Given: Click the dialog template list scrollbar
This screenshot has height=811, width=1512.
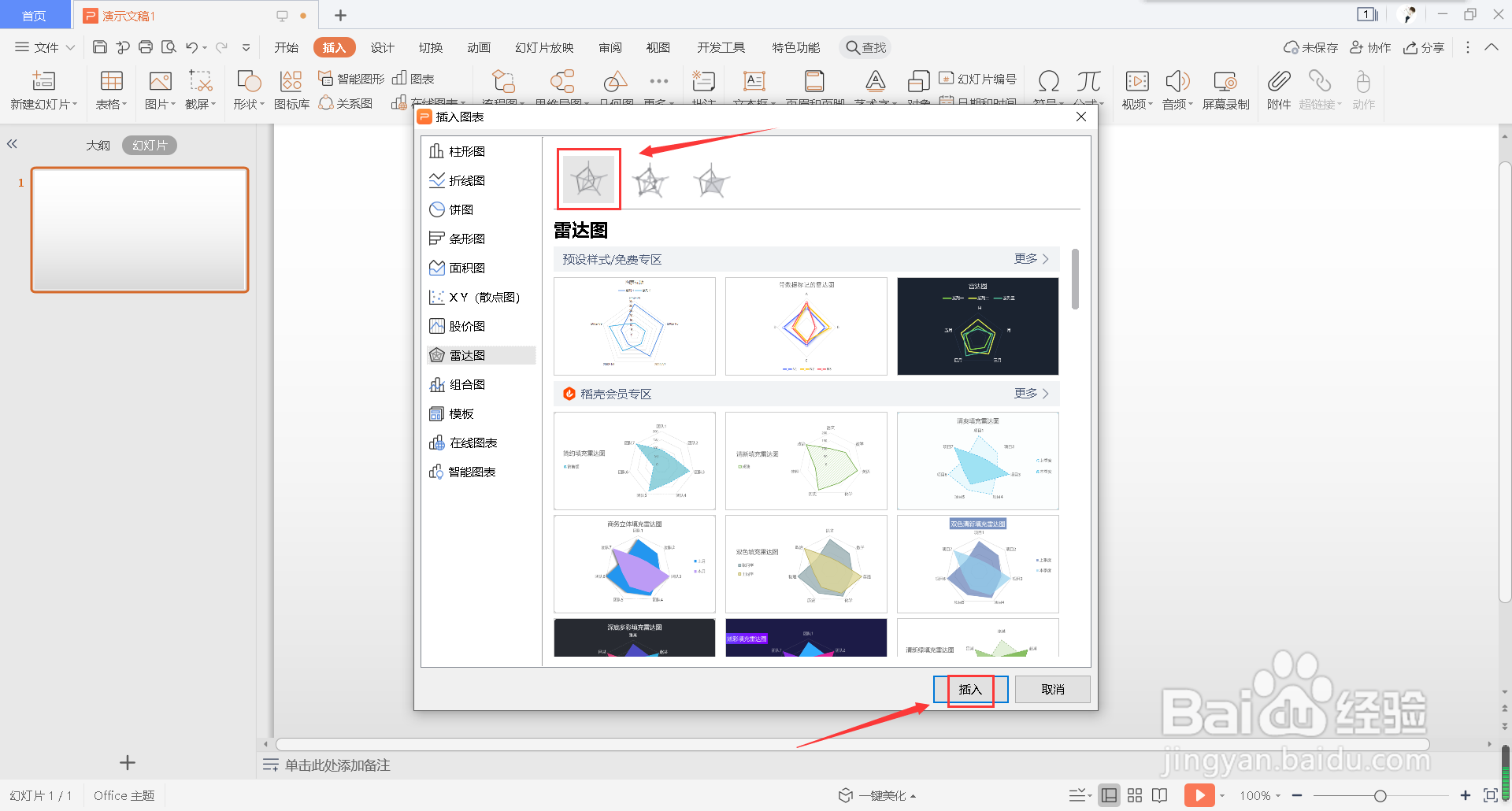Looking at the screenshot, I should coord(1075,279).
